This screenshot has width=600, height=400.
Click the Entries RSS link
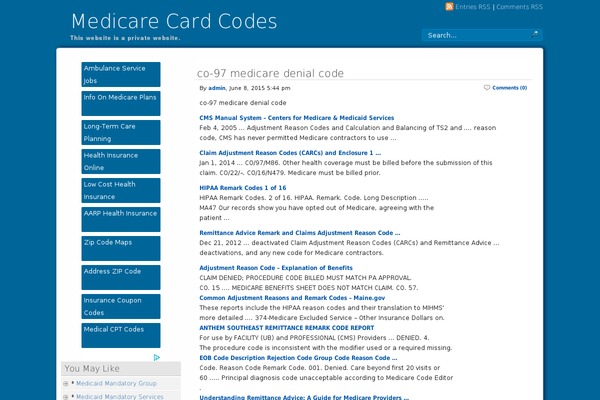coord(473,7)
